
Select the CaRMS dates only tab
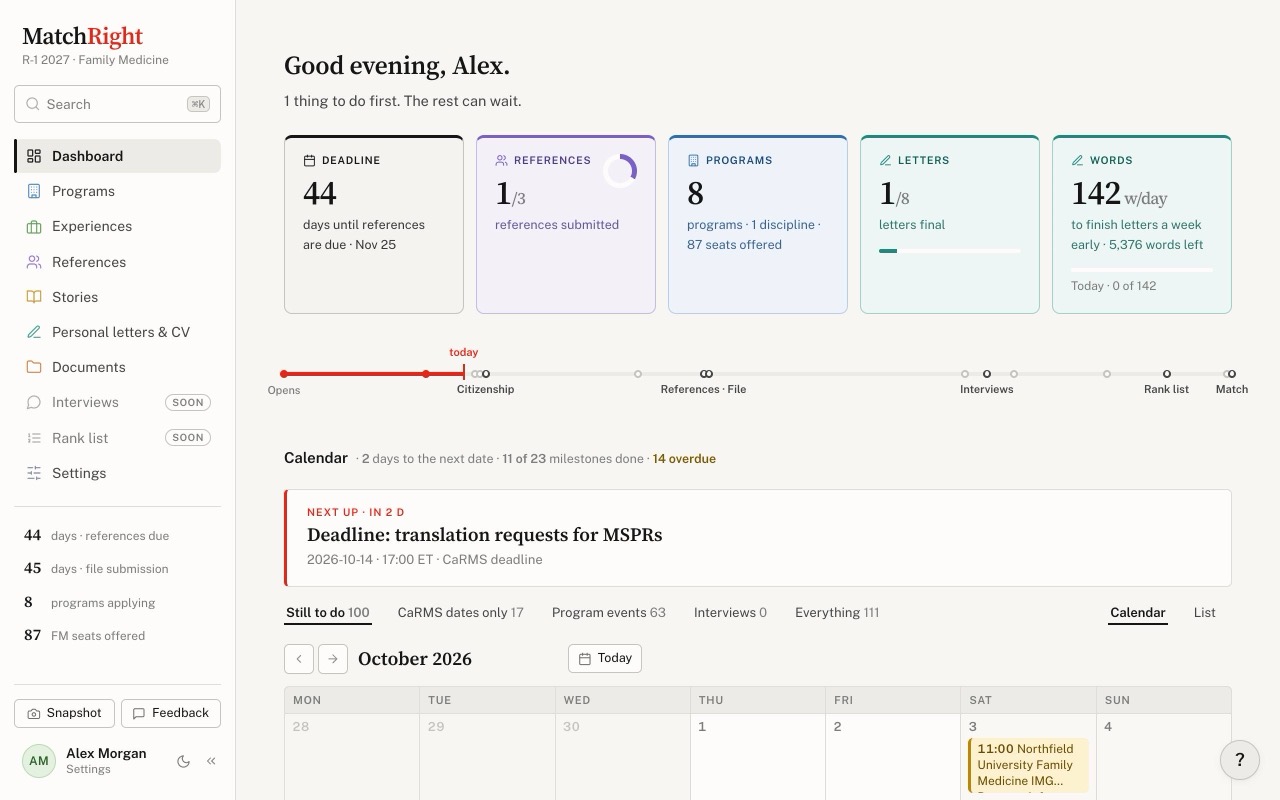click(x=460, y=613)
